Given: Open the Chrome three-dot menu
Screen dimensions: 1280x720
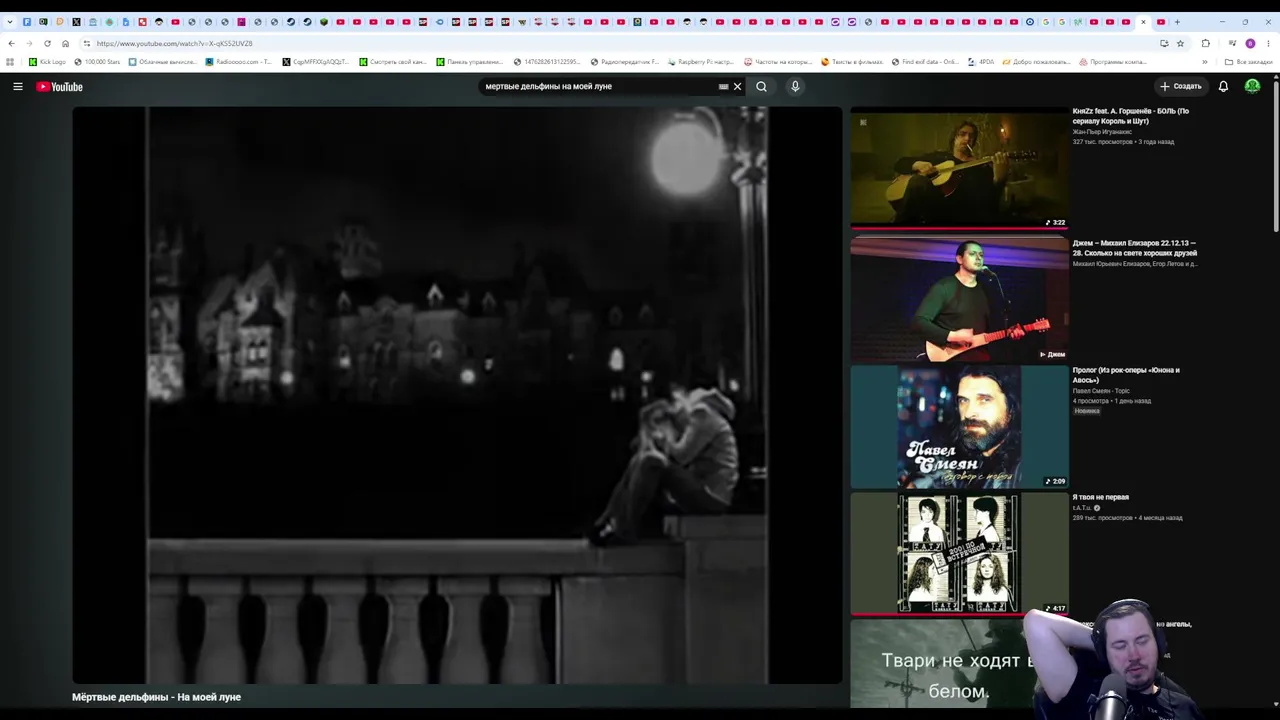Looking at the screenshot, I should (x=1268, y=43).
